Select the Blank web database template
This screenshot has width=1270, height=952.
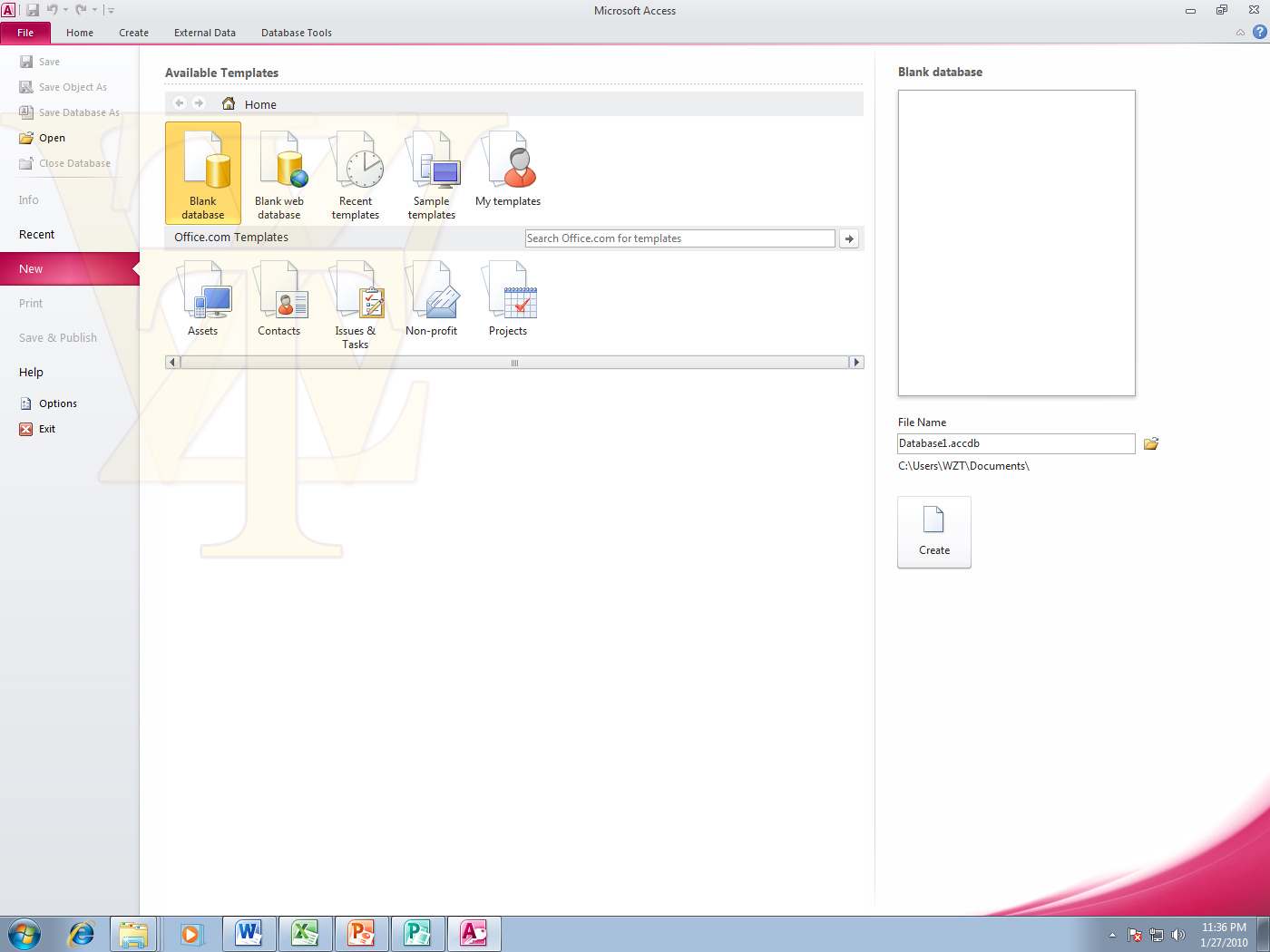(279, 173)
